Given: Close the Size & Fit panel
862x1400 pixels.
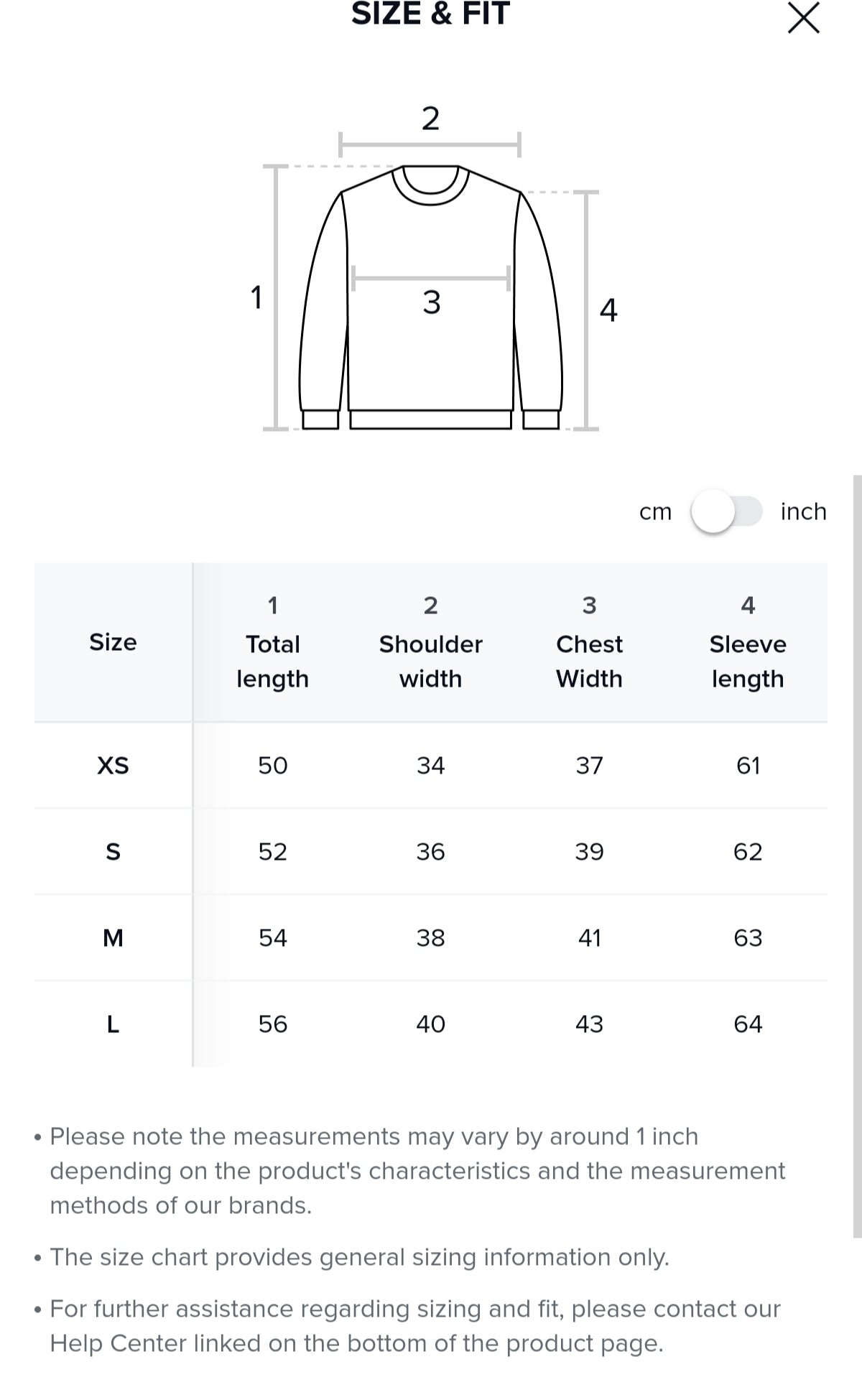Looking at the screenshot, I should point(803,18).
